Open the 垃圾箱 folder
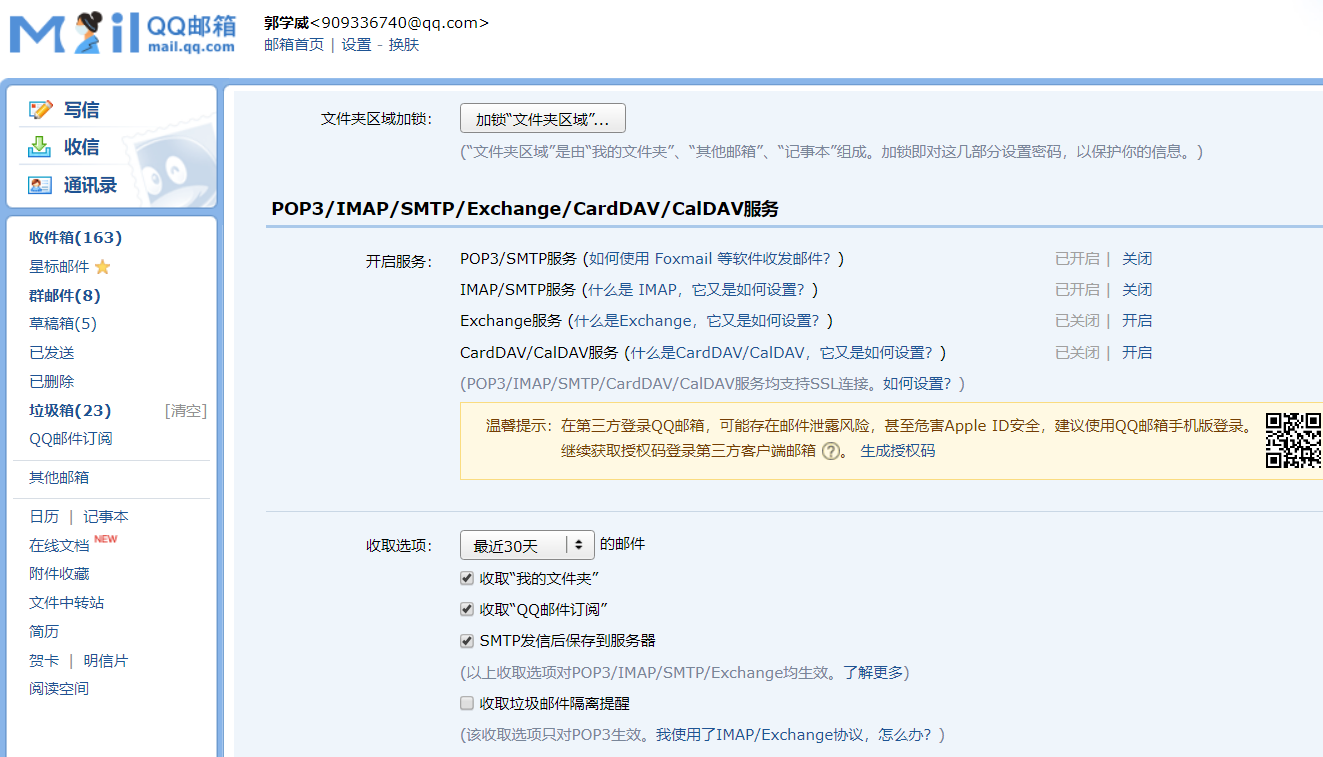The image size is (1323, 757). 70,411
